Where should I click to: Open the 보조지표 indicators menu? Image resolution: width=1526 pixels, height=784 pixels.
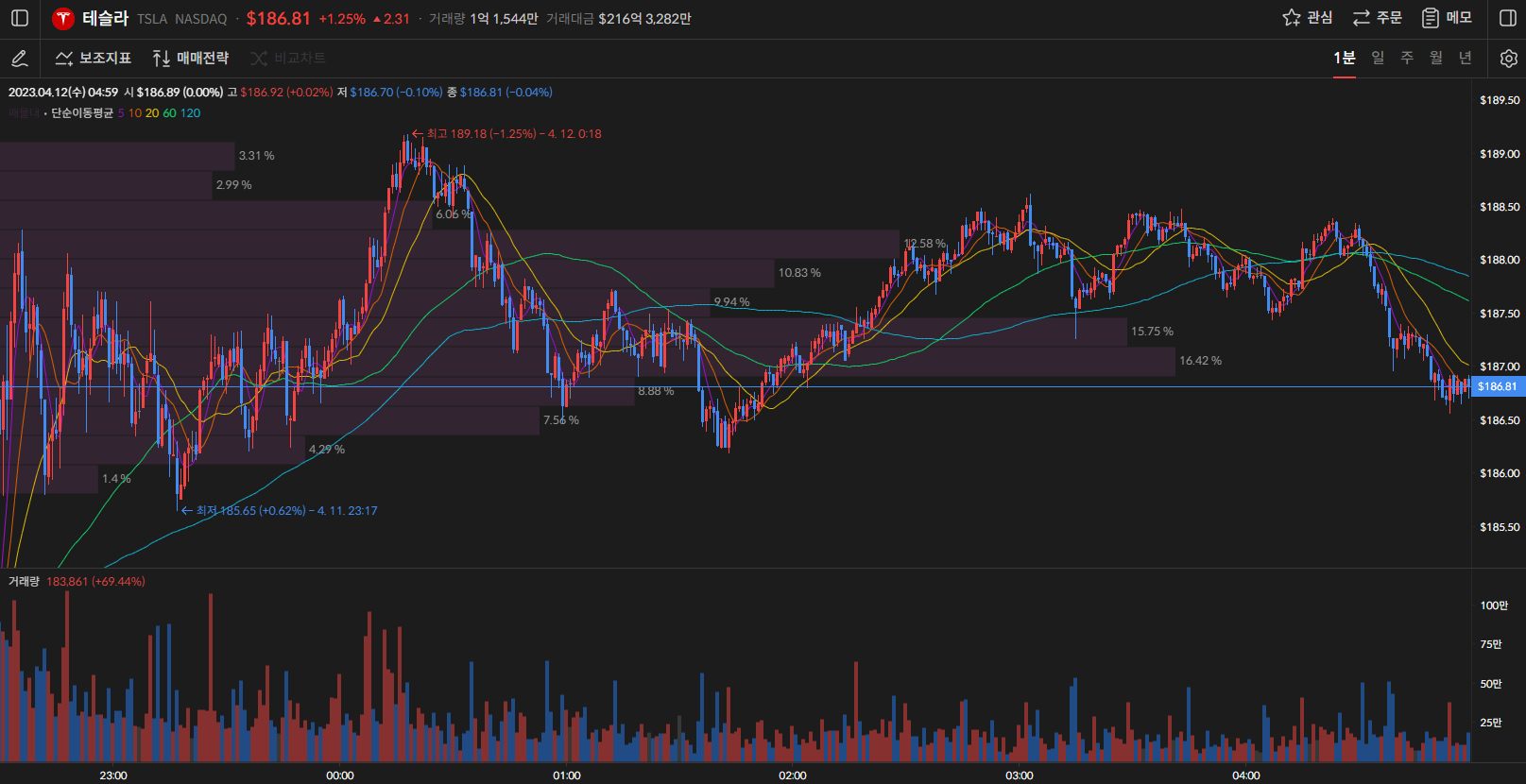pyautogui.click(x=93, y=59)
